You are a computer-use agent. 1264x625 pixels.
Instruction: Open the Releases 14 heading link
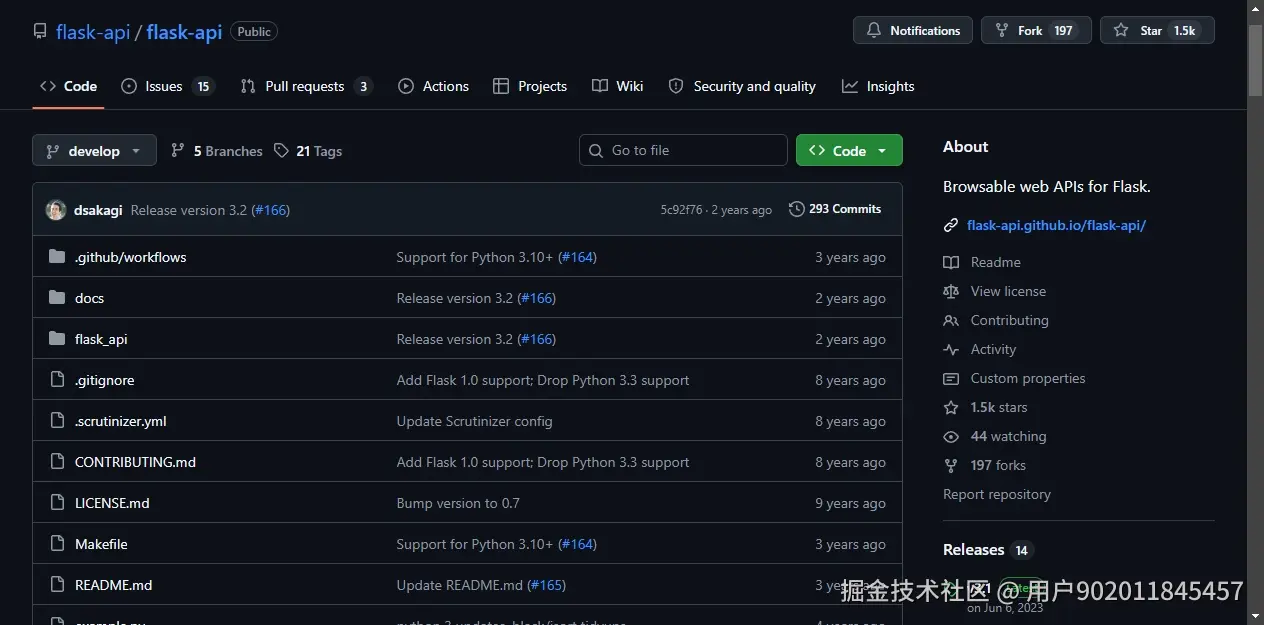point(987,549)
